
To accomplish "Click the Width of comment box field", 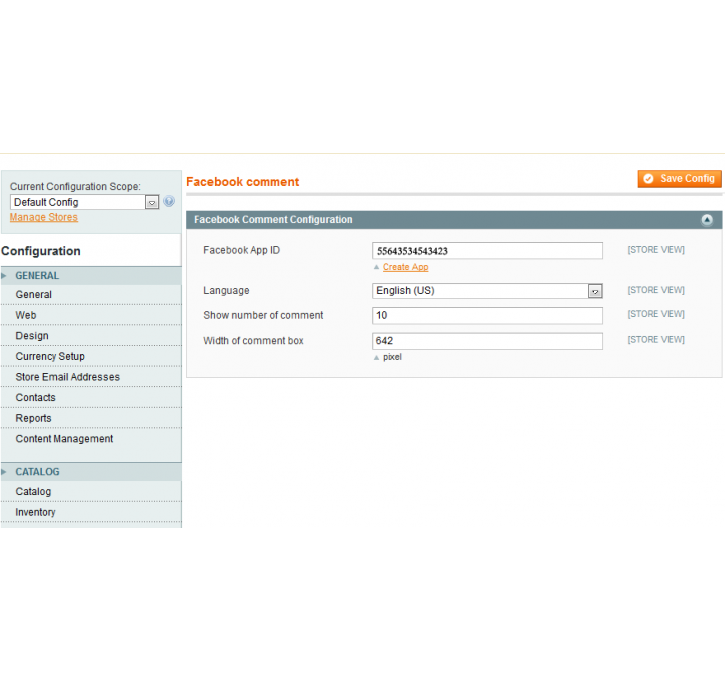I will point(487,341).
